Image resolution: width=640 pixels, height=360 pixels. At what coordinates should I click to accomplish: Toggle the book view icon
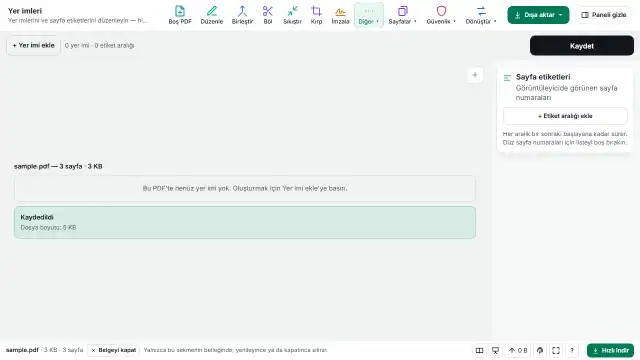480,350
